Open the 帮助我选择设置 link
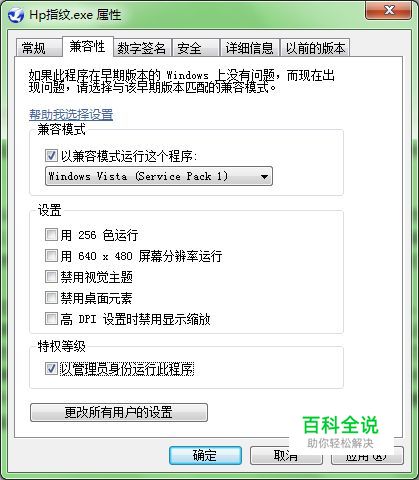Viewport: 419px width, 480px height. pyautogui.click(x=71, y=115)
